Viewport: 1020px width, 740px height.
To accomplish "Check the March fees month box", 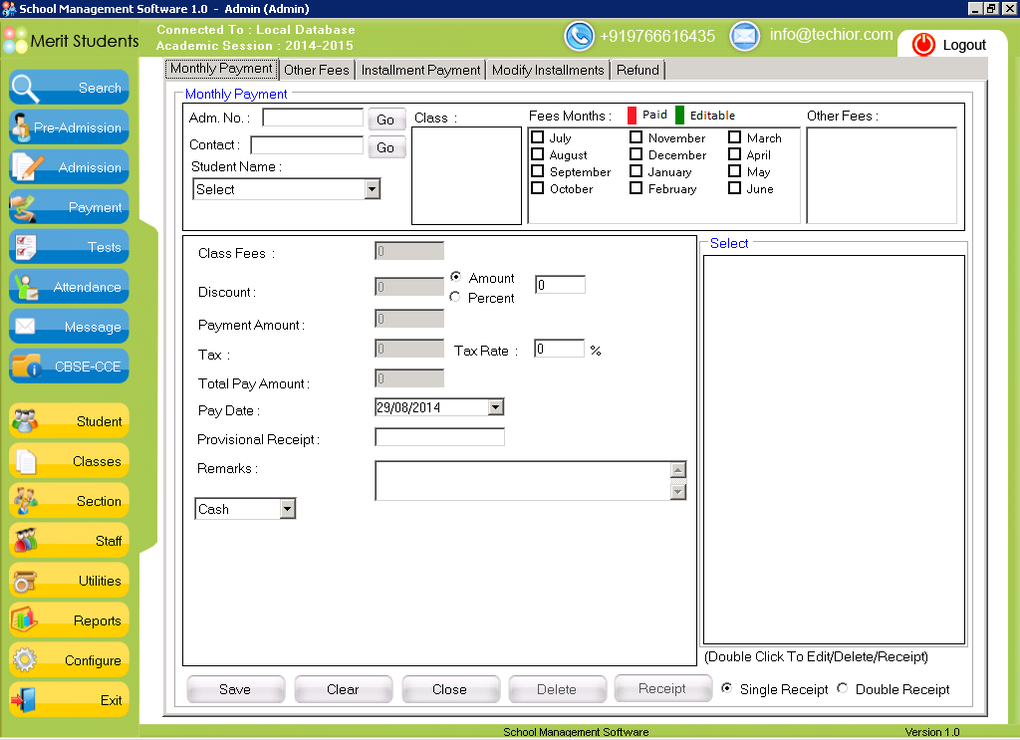I will [734, 137].
